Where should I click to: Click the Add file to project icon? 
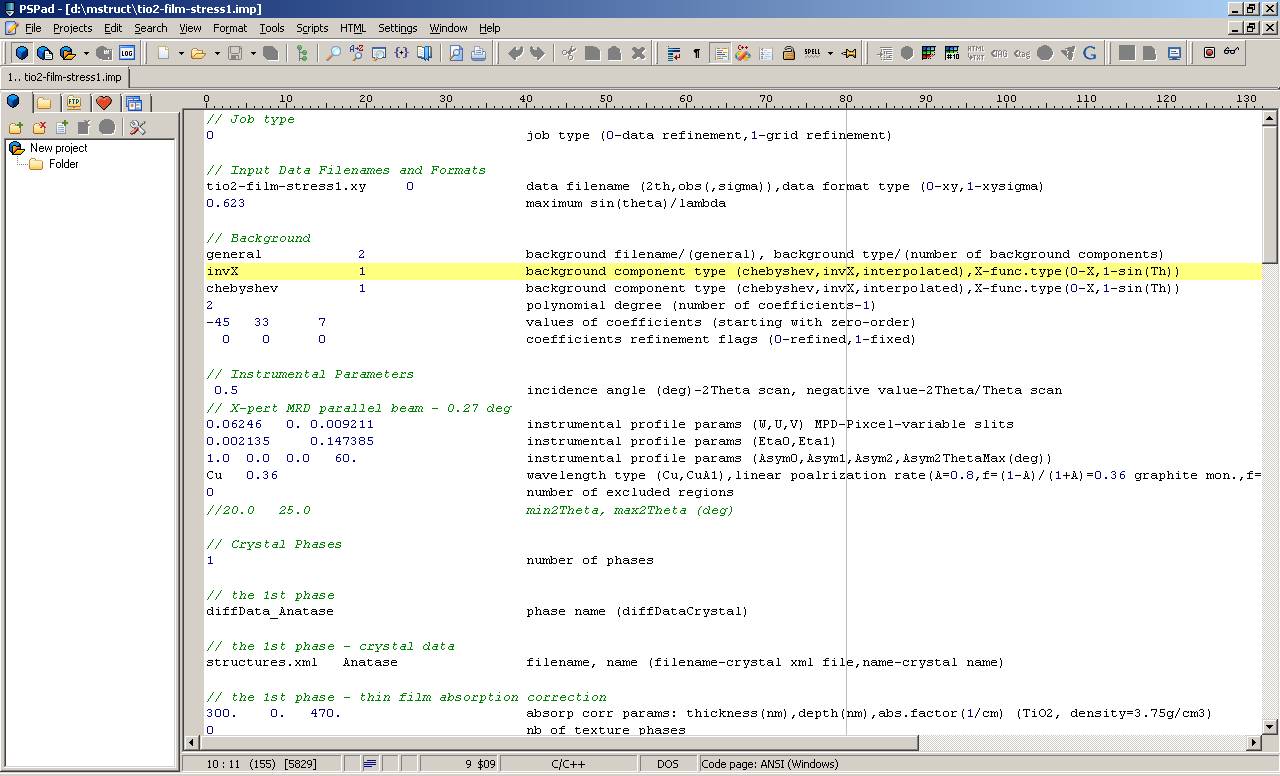(62, 127)
